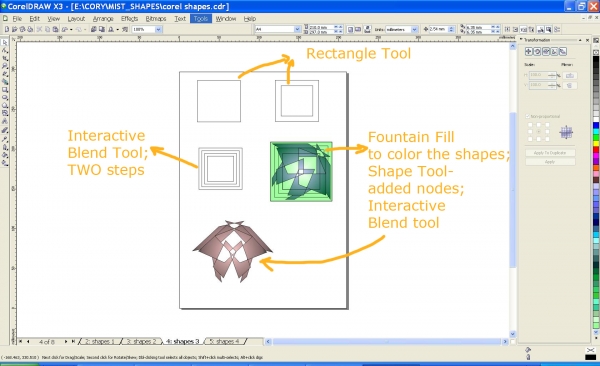Check the middle-left anchor point box
Image resolution: width=600 pixels, height=366 pixels.
click(530, 131)
